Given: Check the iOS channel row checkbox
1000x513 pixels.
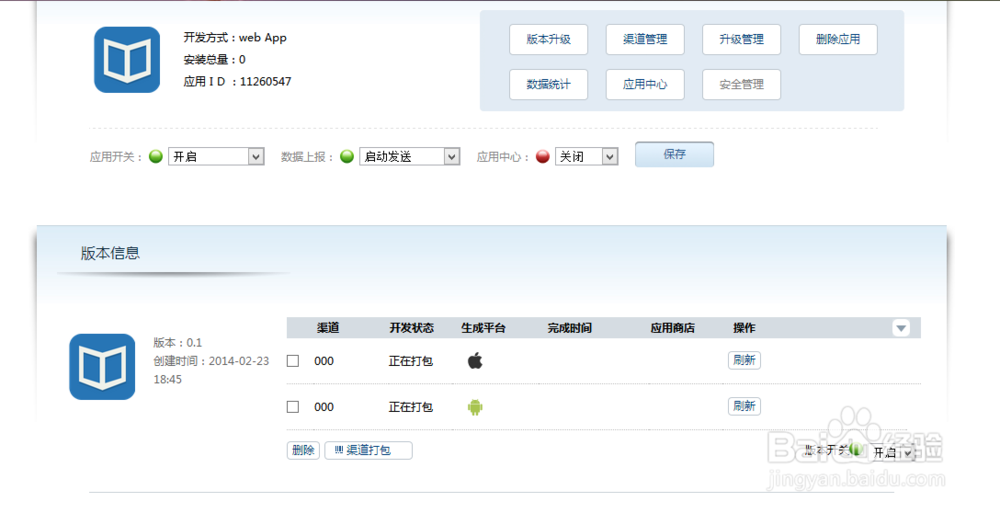Looking at the screenshot, I should (x=293, y=361).
